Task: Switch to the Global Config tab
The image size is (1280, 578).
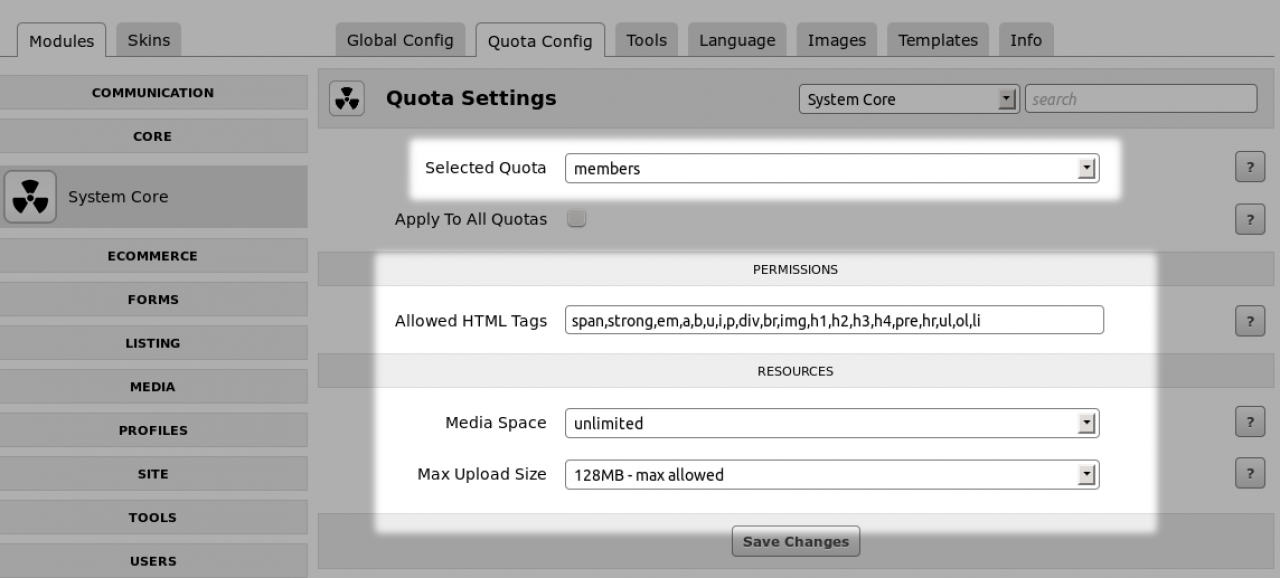Action: pyautogui.click(x=400, y=40)
